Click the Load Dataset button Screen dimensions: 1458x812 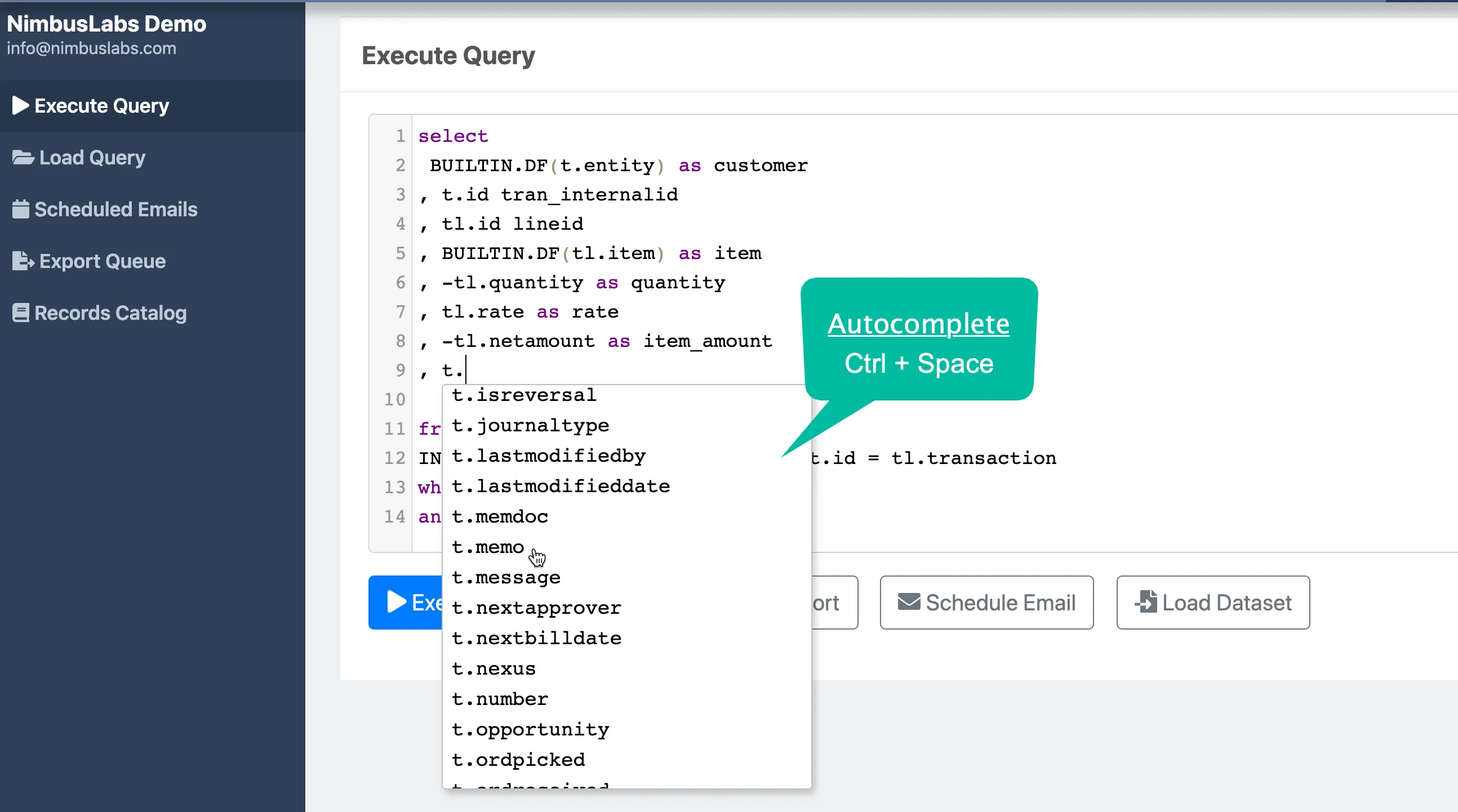[1213, 602]
